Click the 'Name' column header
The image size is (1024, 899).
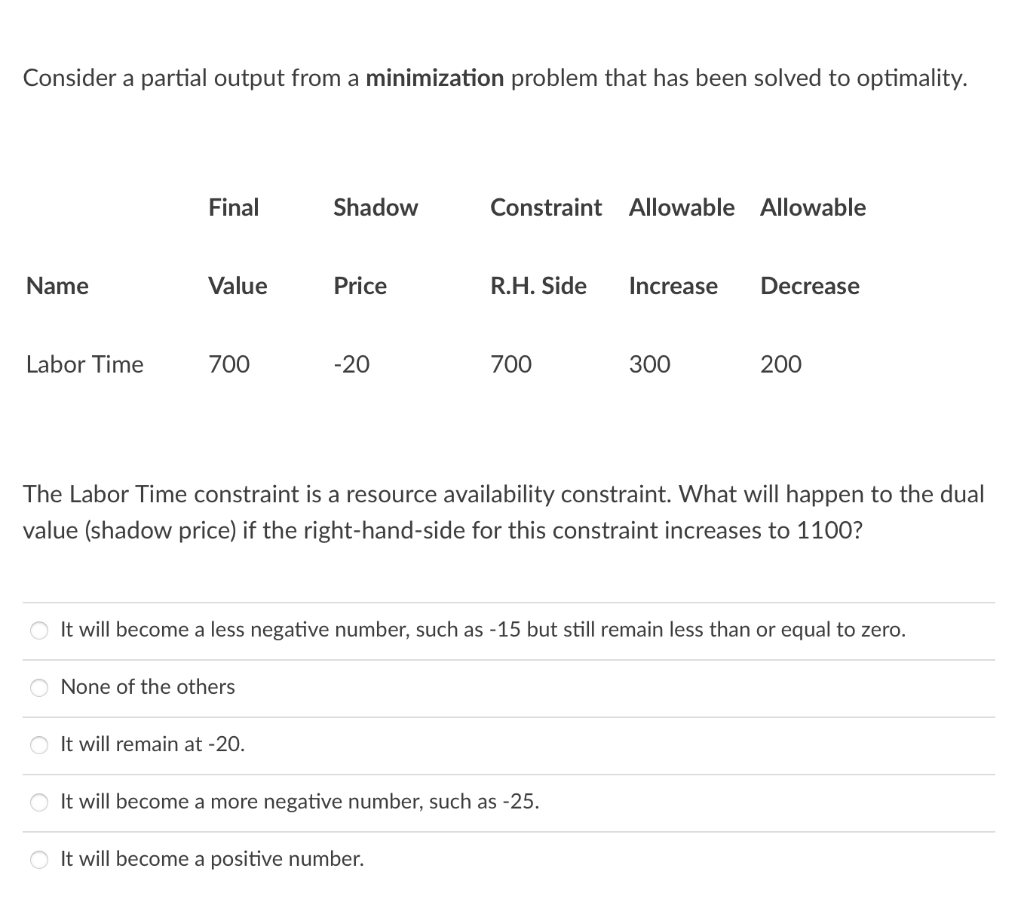tap(57, 286)
